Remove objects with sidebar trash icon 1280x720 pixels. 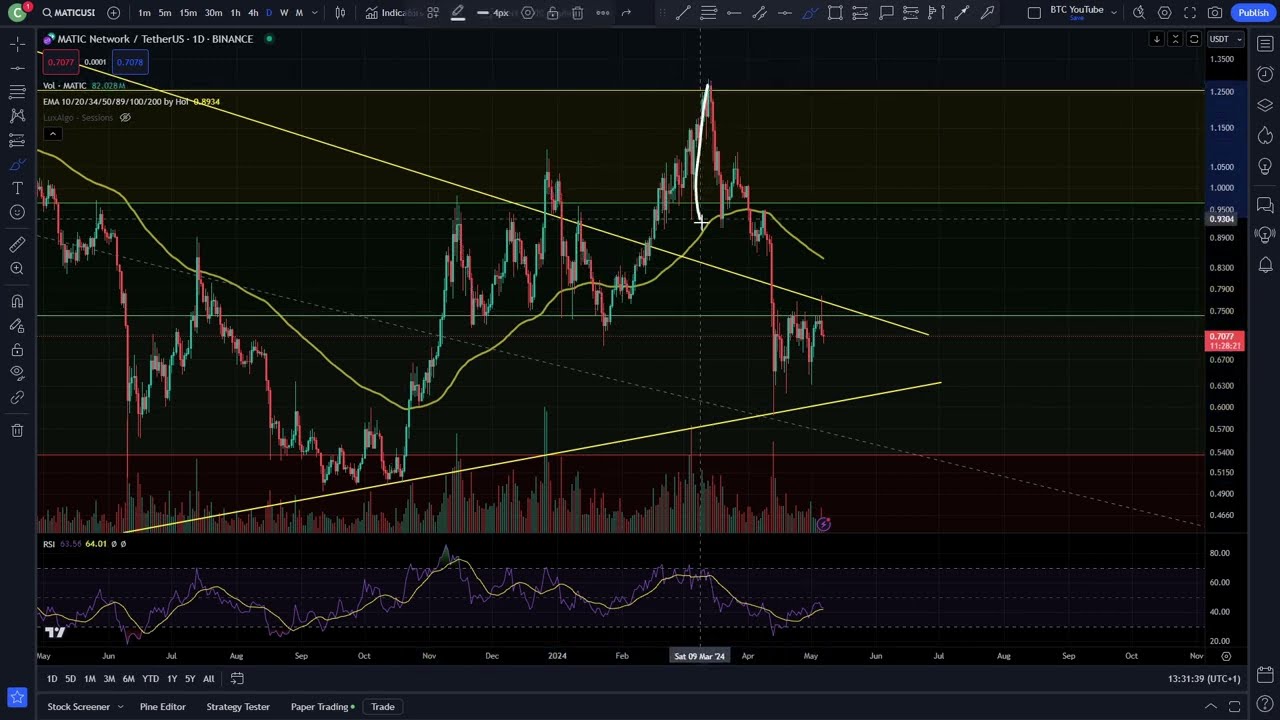click(17, 431)
